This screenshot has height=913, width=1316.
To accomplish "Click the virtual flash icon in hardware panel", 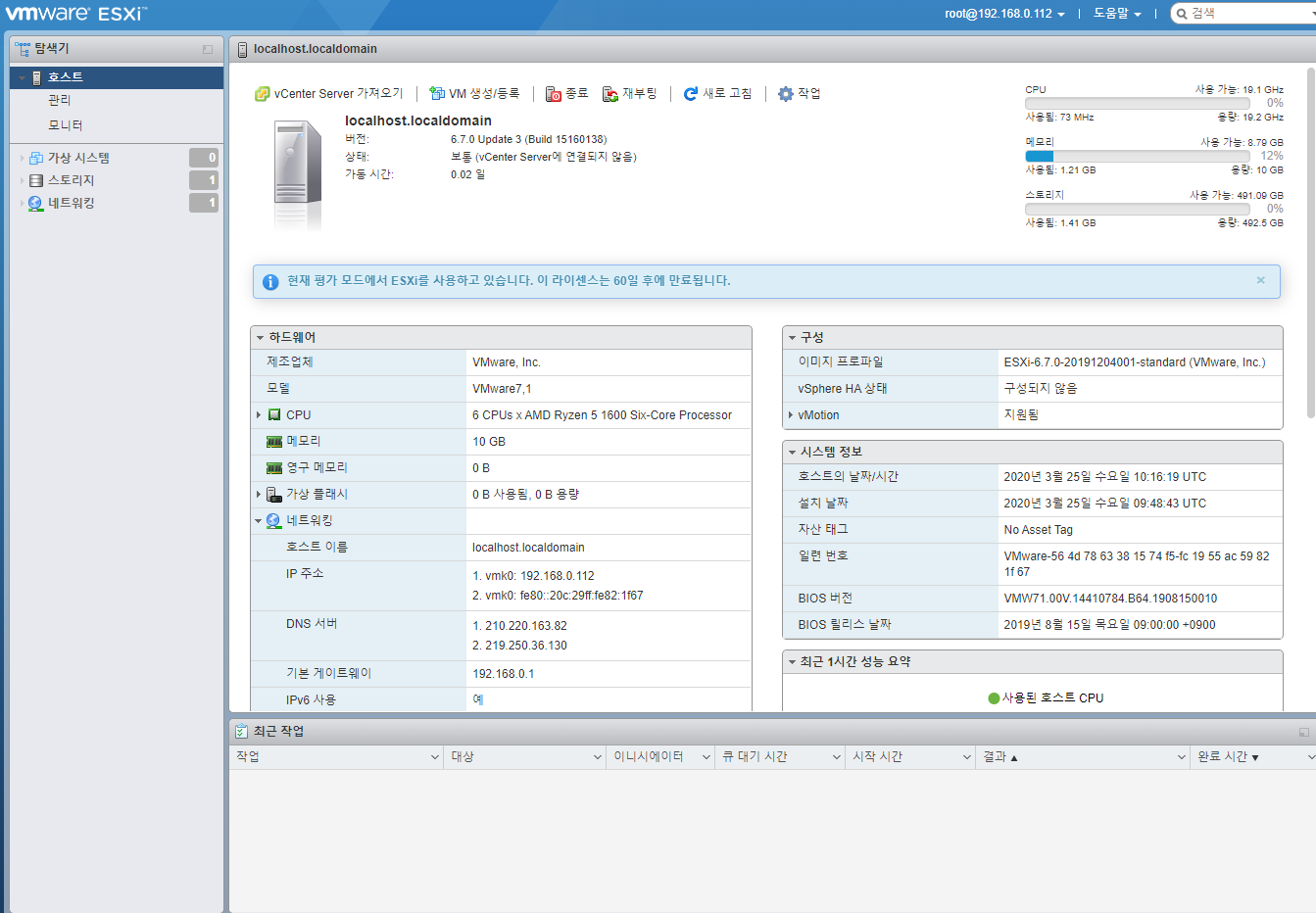I will tap(274, 495).
